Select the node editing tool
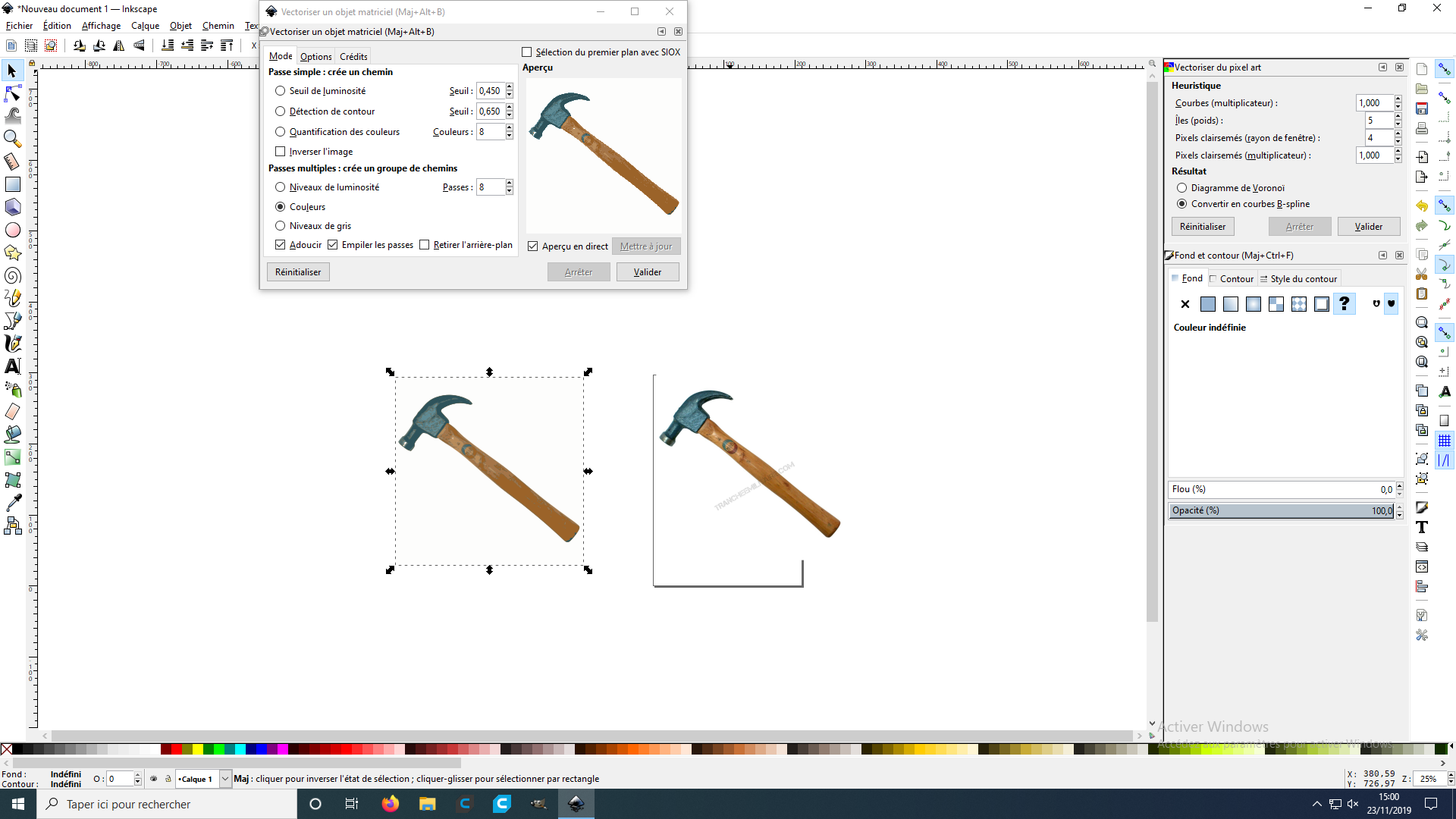Viewport: 1456px width, 819px height. pyautogui.click(x=12, y=93)
